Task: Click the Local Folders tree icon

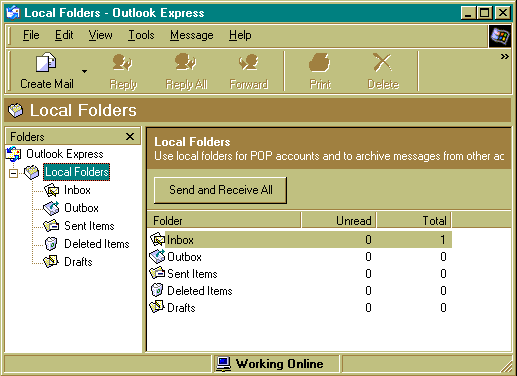Action: [x=32, y=172]
